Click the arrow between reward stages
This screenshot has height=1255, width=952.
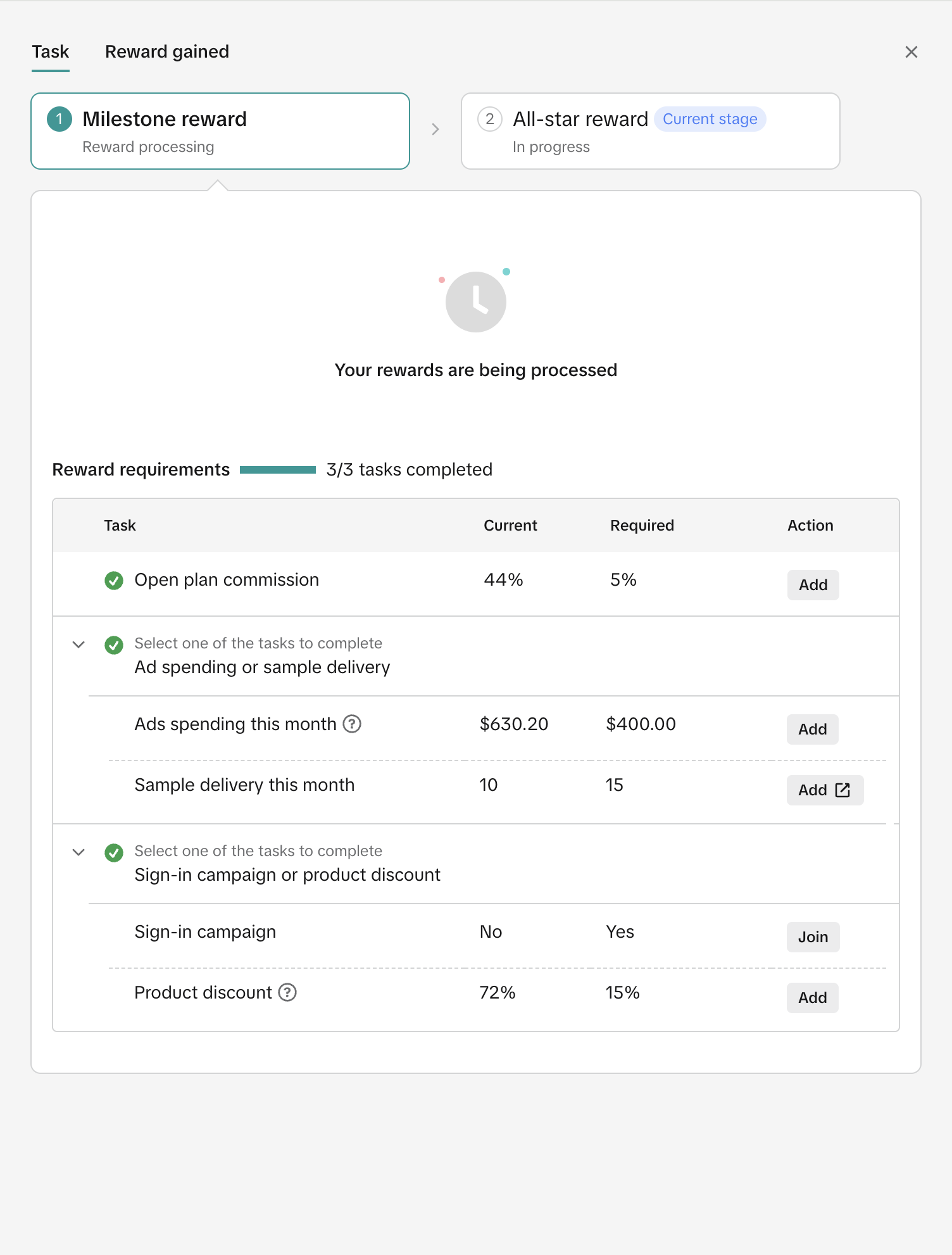point(435,129)
